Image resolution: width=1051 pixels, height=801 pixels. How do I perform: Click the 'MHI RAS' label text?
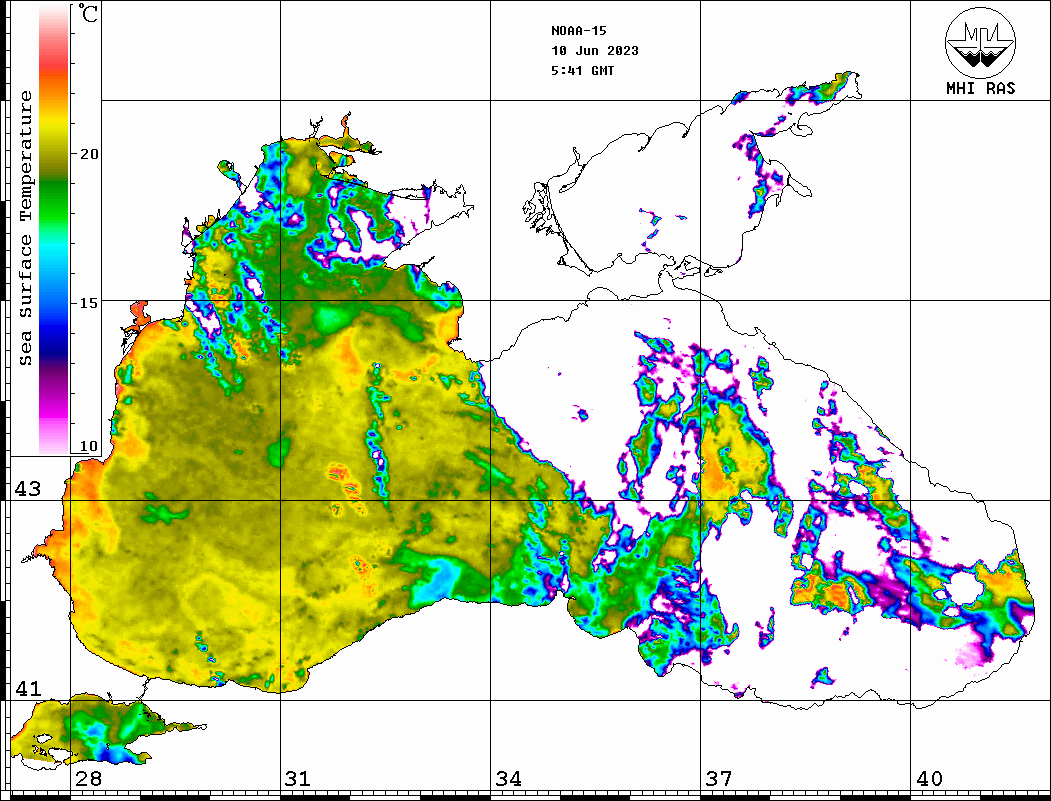981,88
